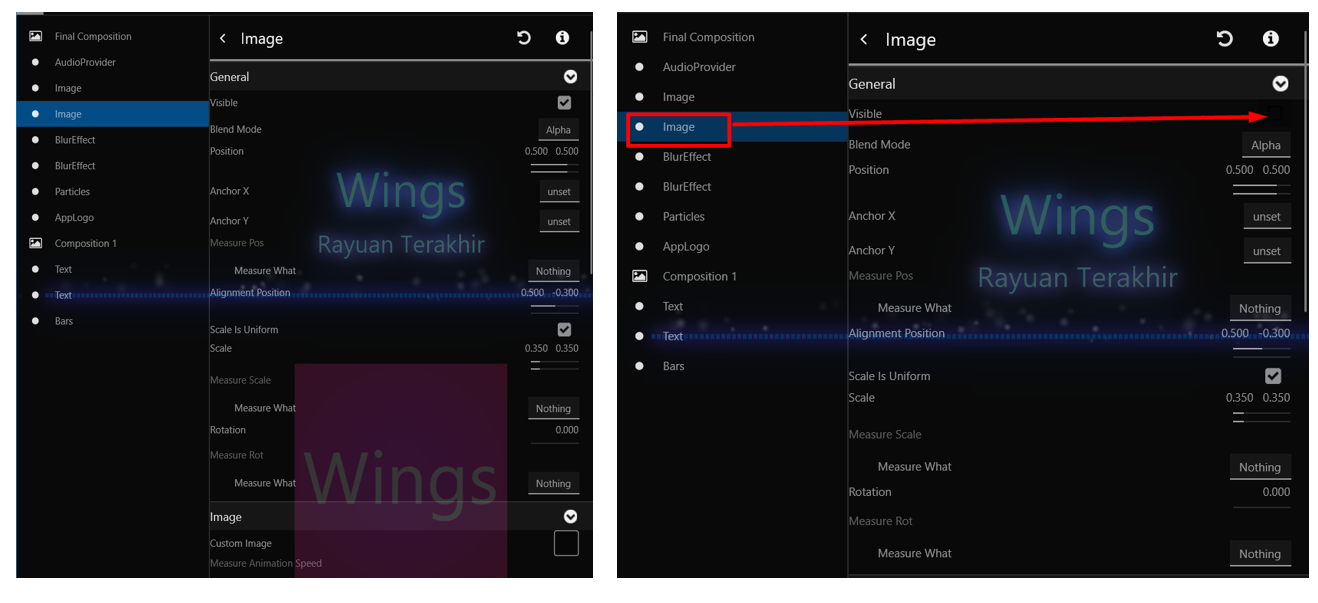Click the back arrow in left screenshot header
The height and width of the screenshot is (603, 1318).
pyautogui.click(x=222, y=38)
